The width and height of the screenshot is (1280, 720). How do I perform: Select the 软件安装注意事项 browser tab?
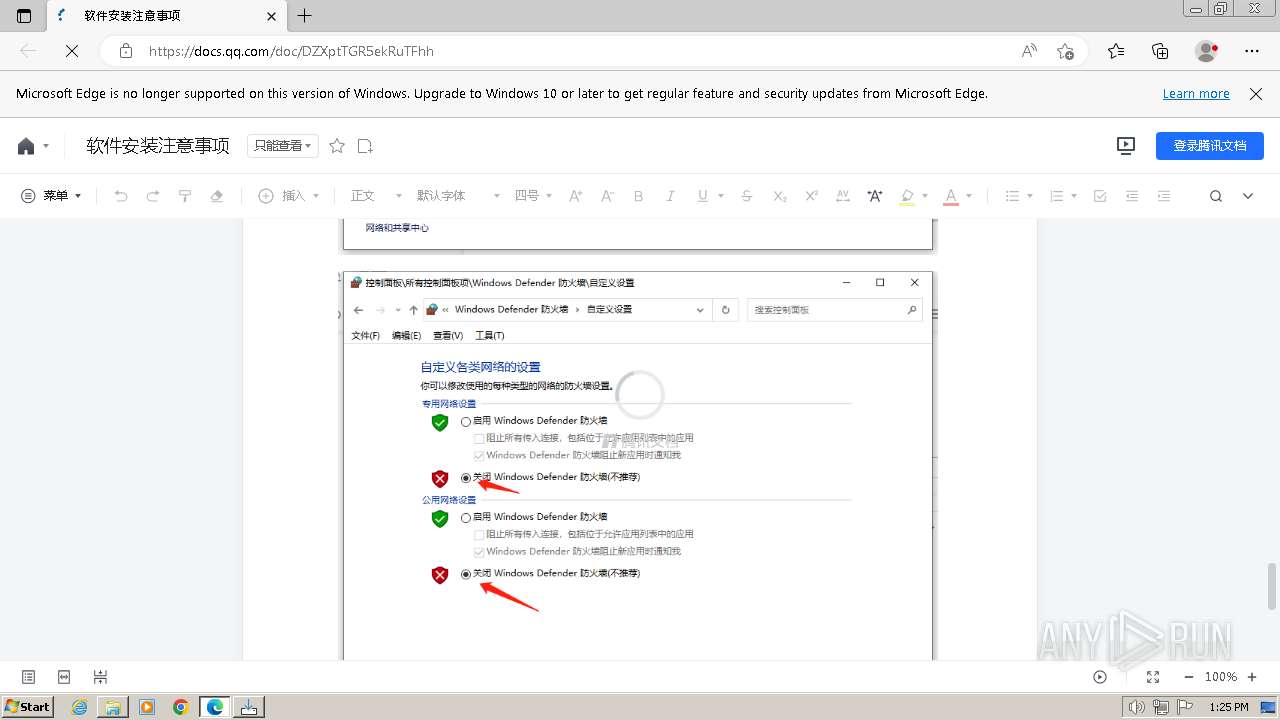click(x=168, y=16)
